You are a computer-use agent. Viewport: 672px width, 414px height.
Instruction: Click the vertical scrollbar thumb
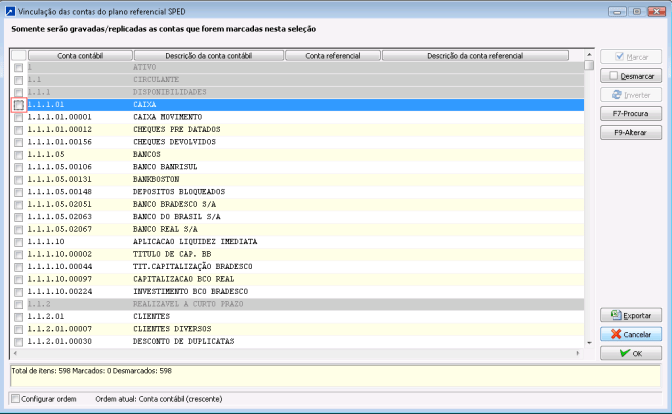coord(589,65)
